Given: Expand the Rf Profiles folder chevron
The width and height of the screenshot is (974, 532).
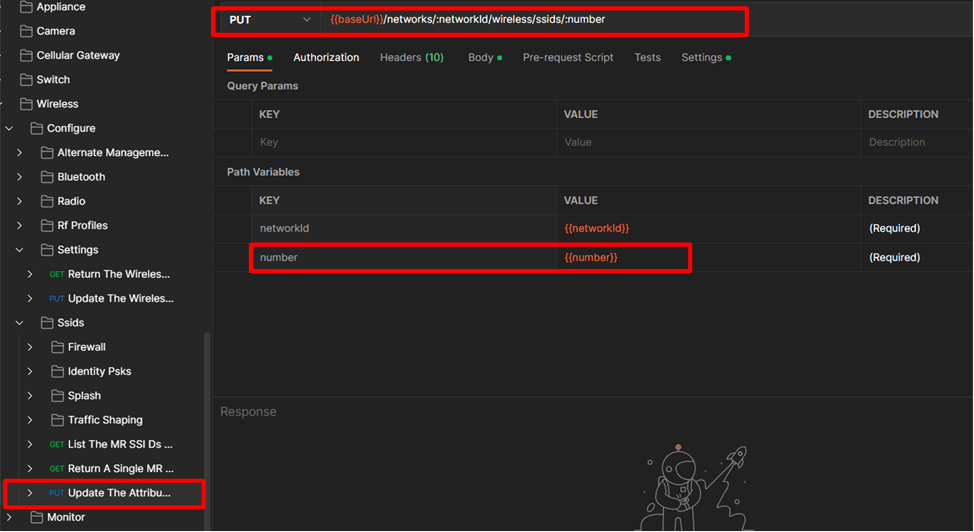Looking at the screenshot, I should click(x=19, y=226).
